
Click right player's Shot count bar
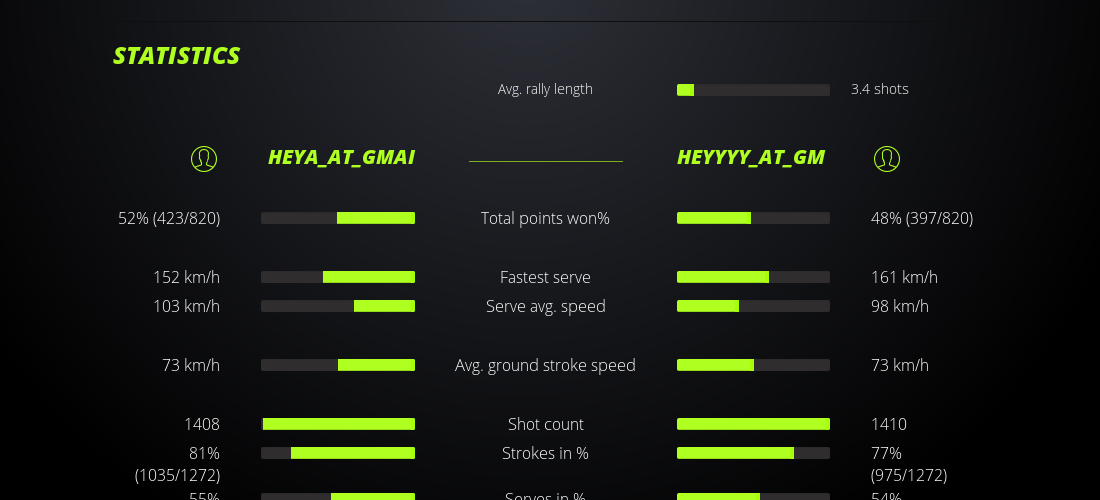point(753,424)
